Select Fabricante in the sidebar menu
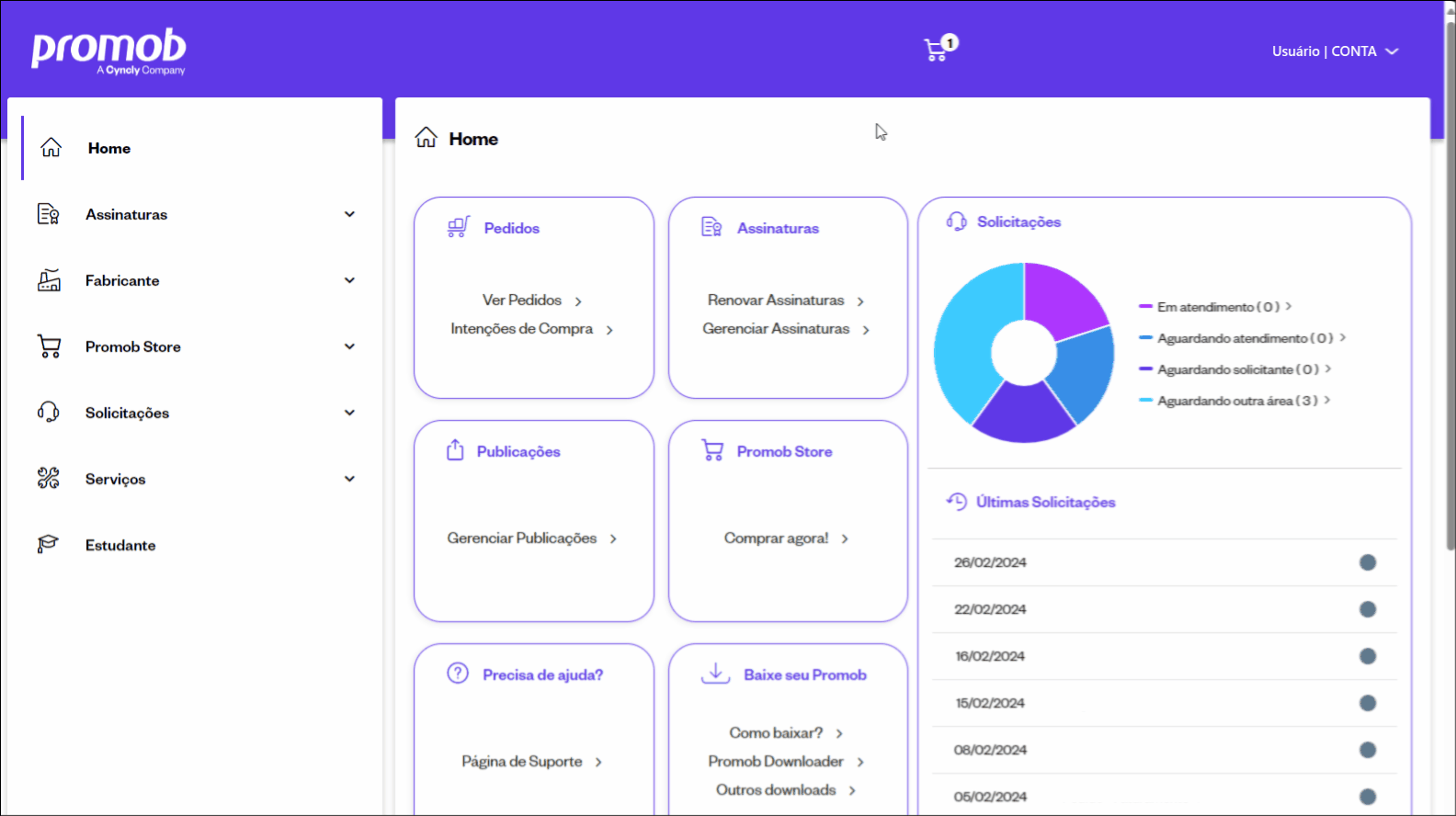The image size is (1456, 816). [x=122, y=280]
